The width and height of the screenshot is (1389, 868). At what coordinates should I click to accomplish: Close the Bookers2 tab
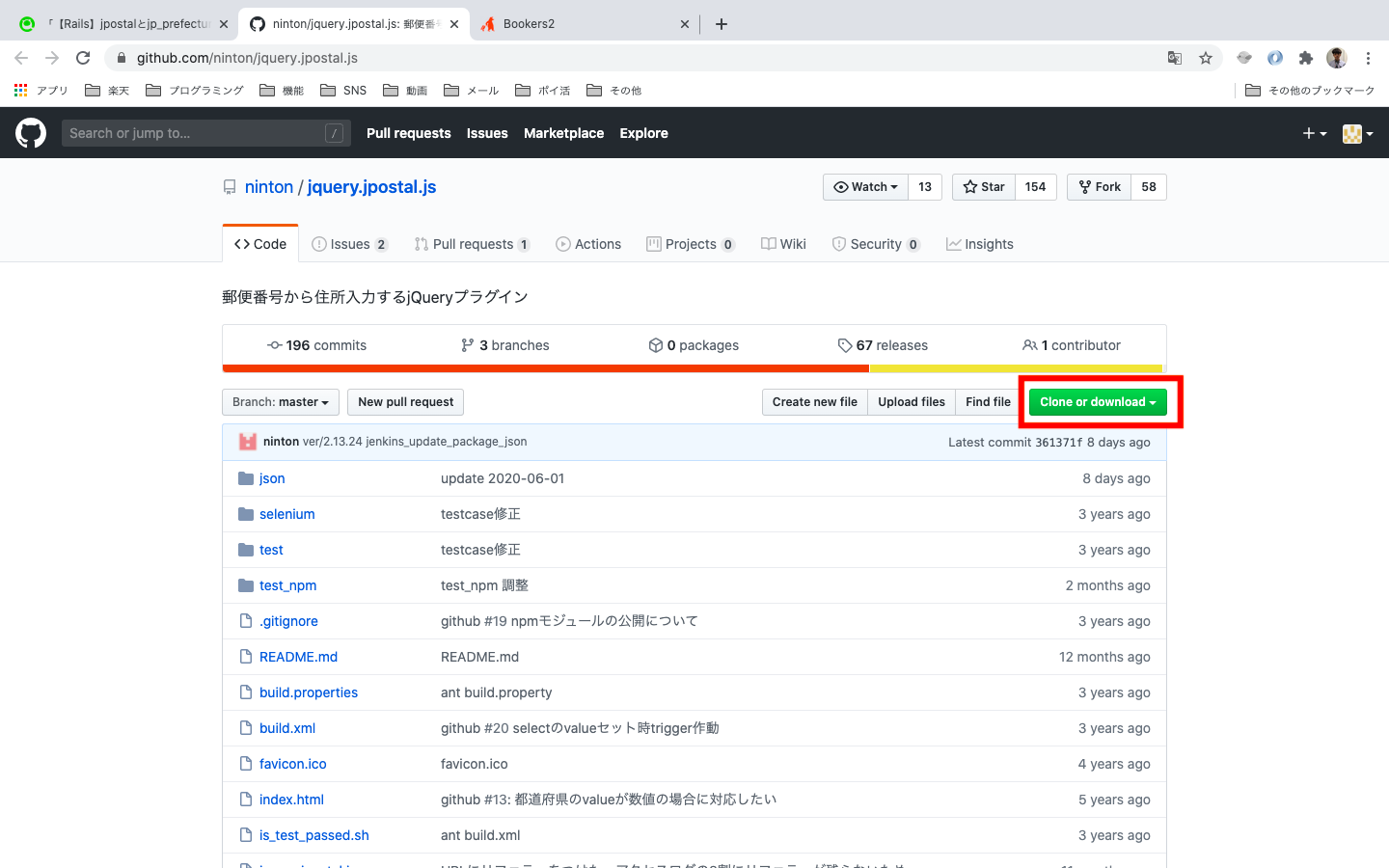click(685, 24)
